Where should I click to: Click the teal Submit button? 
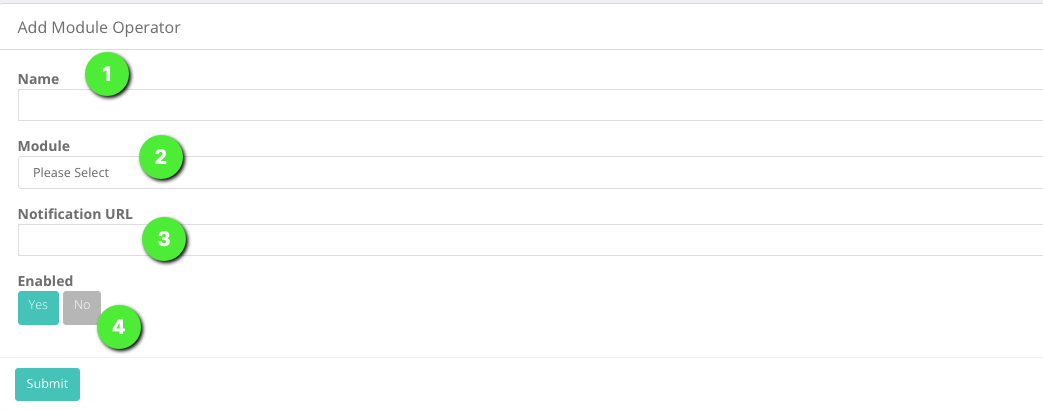pos(47,384)
